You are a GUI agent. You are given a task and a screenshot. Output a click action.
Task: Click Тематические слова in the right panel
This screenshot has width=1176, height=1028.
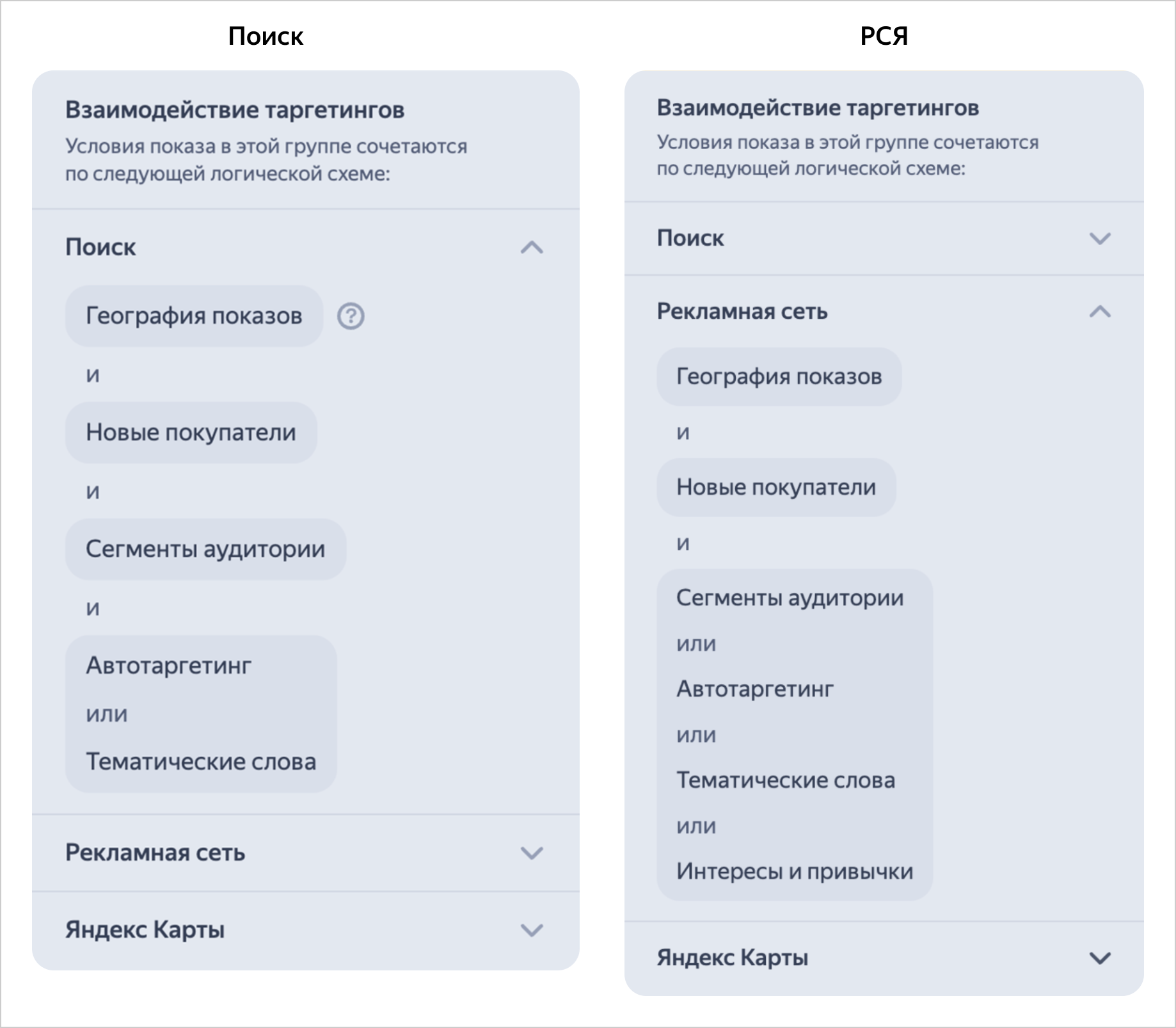(x=786, y=780)
